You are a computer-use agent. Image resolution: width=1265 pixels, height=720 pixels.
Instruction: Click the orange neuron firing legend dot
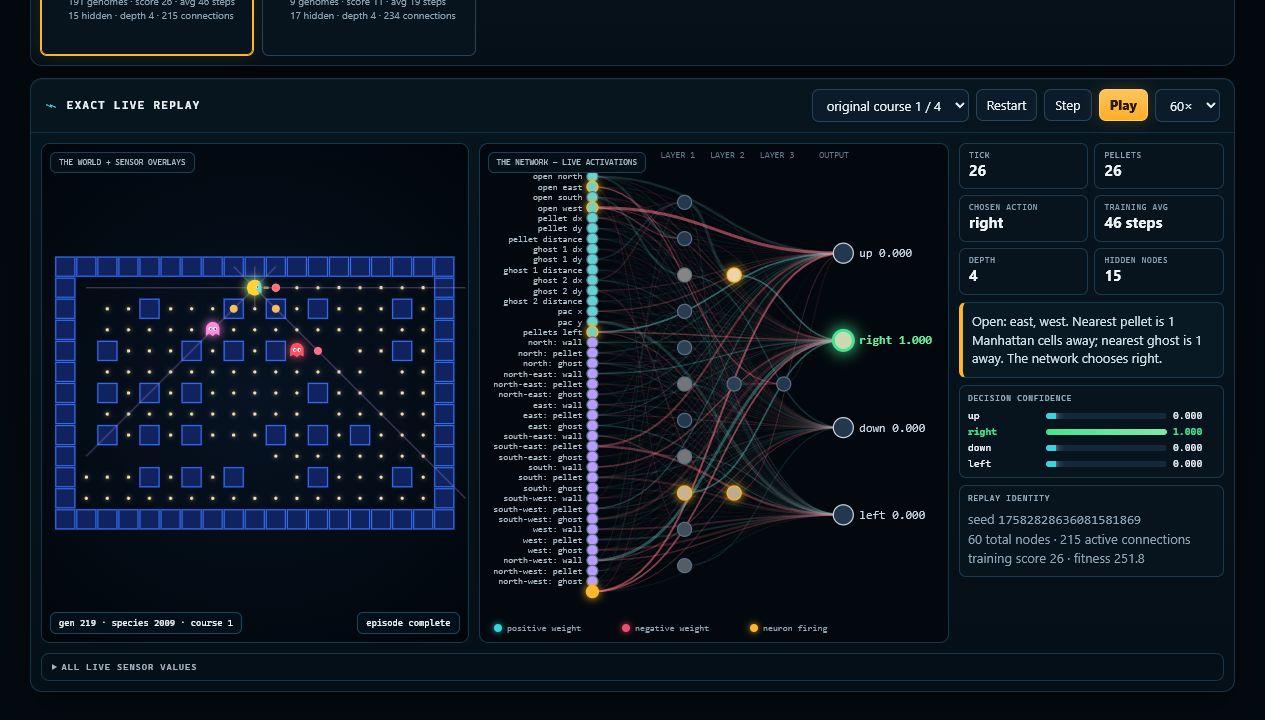[754, 628]
